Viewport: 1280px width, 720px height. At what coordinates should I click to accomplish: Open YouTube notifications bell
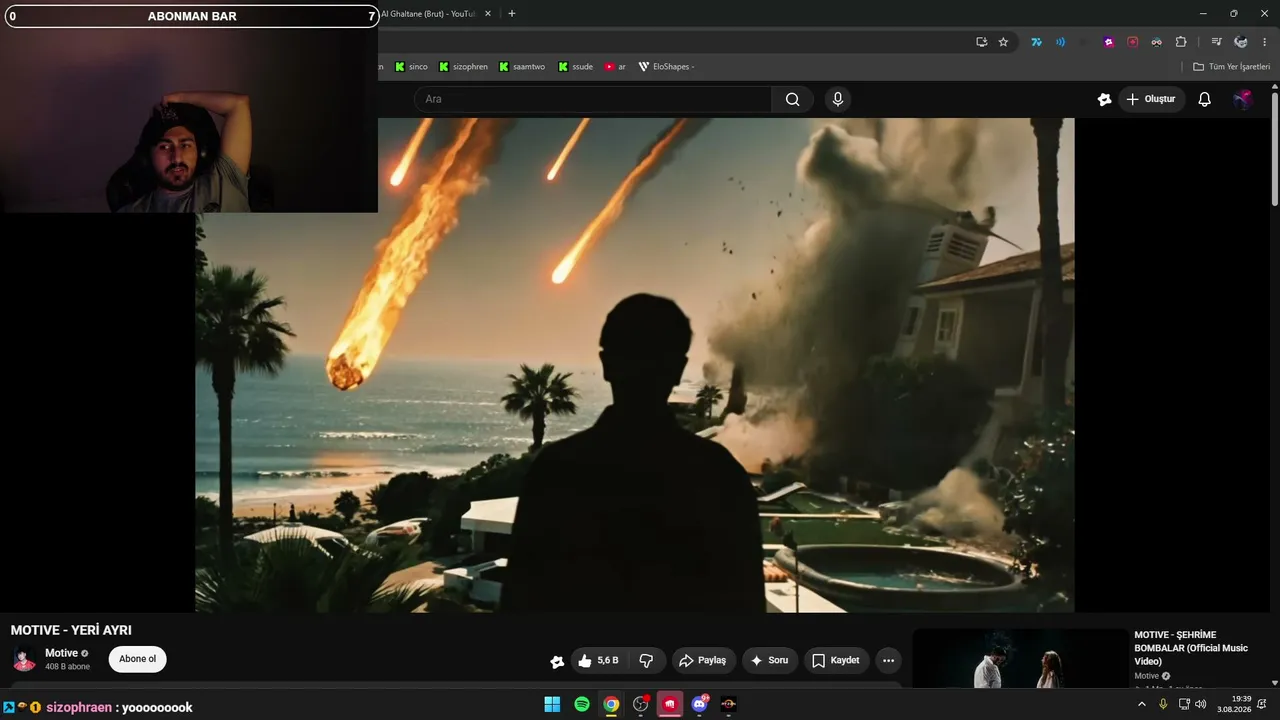coord(1204,99)
